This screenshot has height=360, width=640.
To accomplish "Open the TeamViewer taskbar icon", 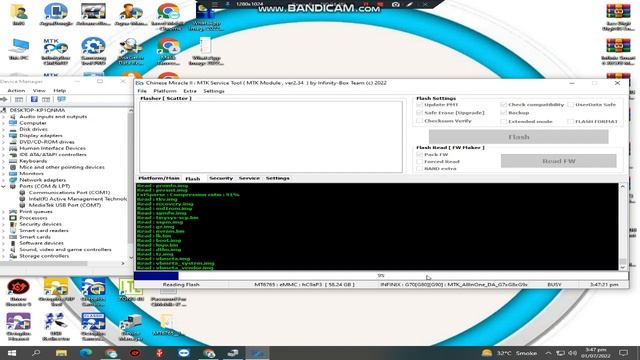I will click(x=184, y=353).
